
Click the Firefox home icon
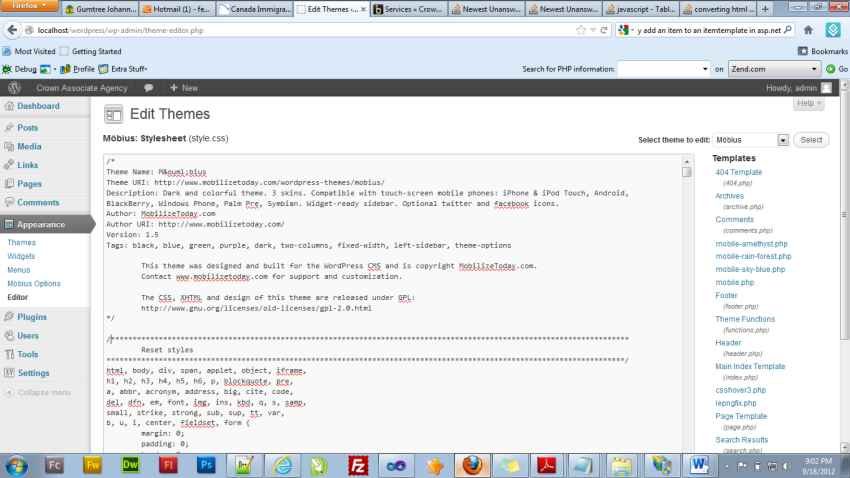point(809,30)
